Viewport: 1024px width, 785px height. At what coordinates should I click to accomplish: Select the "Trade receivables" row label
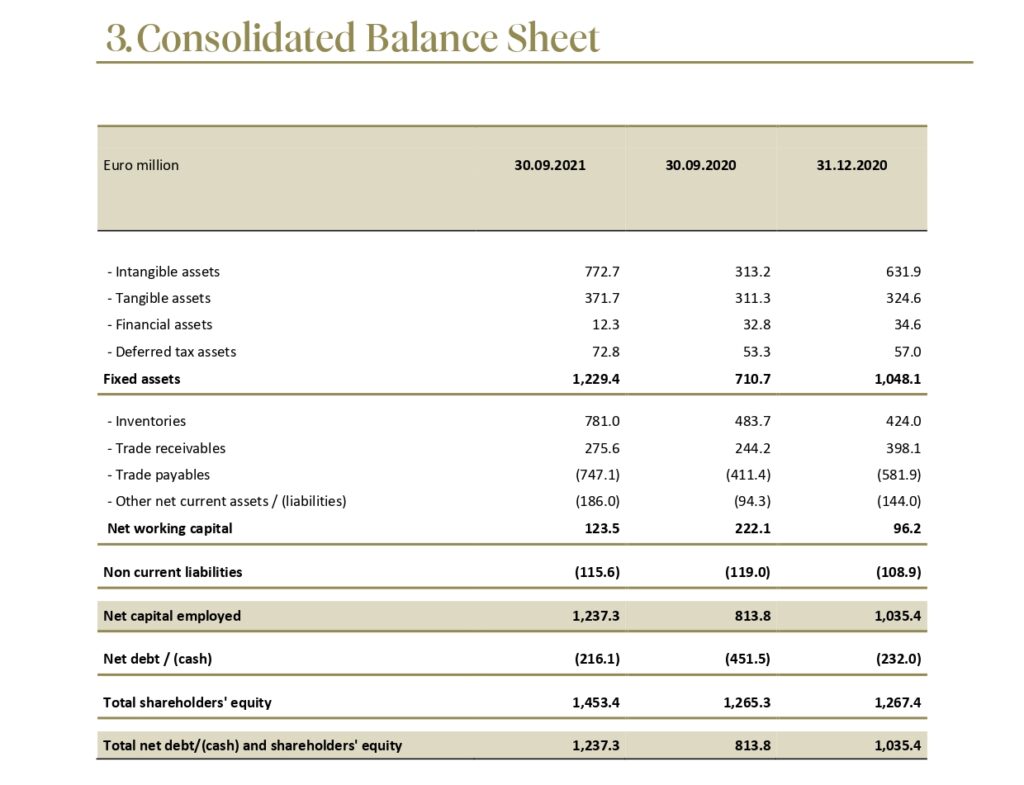[x=166, y=448]
